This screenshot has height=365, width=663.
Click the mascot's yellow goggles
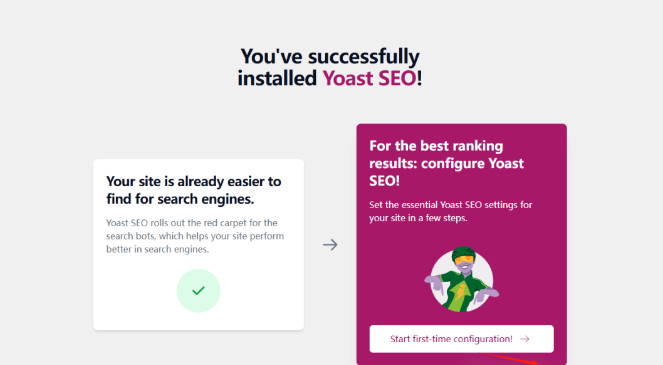click(x=464, y=260)
